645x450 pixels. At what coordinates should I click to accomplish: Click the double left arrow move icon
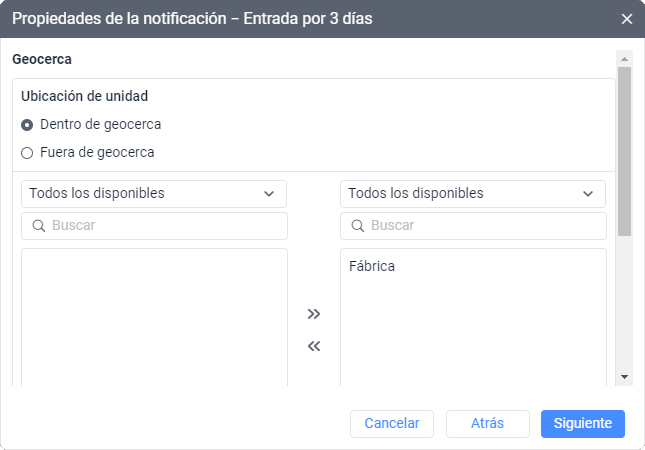(314, 347)
